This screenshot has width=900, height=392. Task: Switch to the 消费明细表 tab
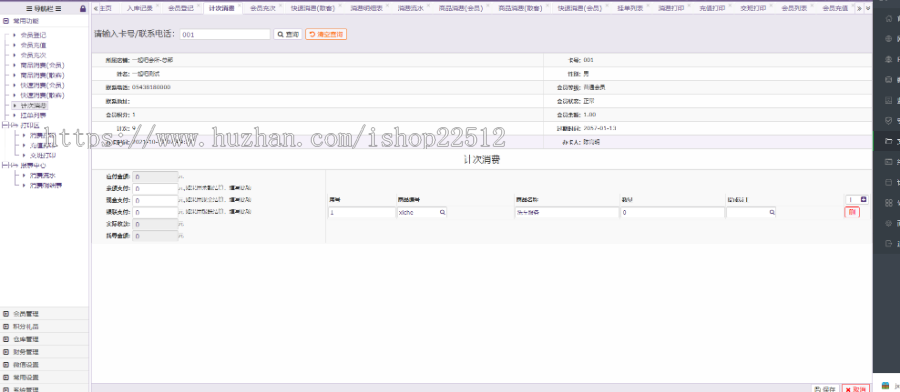click(367, 9)
